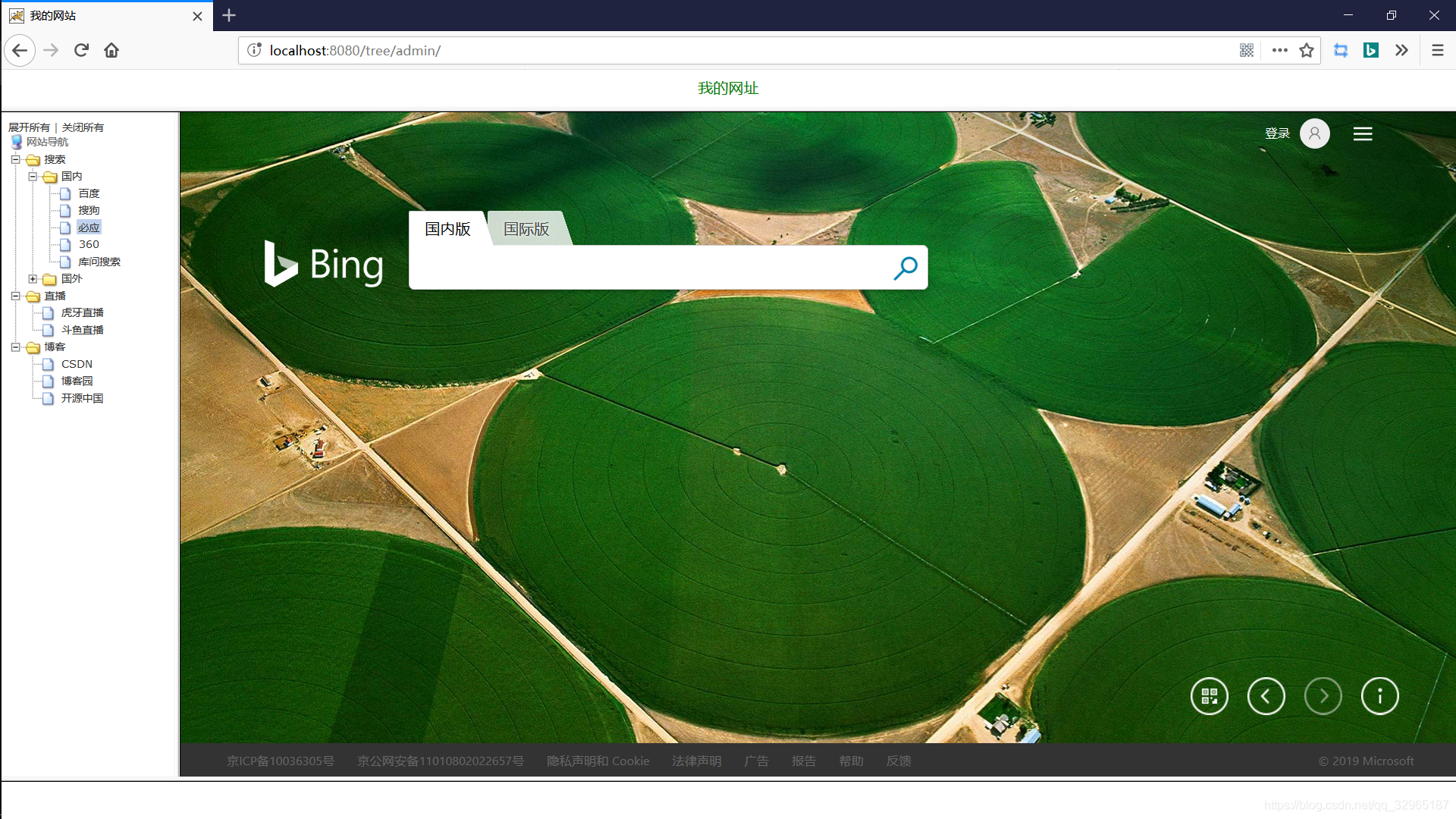Select the 国内版 tab
Image resolution: width=1456 pixels, height=819 pixels.
[447, 229]
